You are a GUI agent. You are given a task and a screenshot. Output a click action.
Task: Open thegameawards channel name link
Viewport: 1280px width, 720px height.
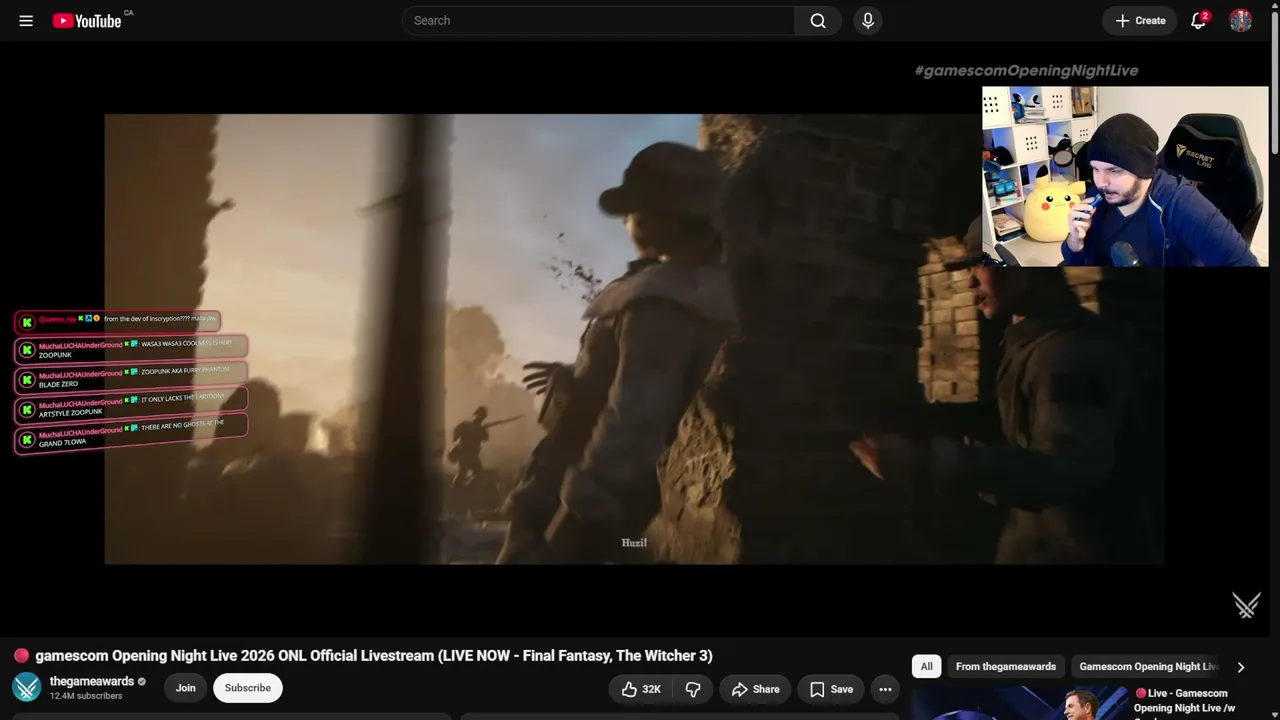point(92,681)
